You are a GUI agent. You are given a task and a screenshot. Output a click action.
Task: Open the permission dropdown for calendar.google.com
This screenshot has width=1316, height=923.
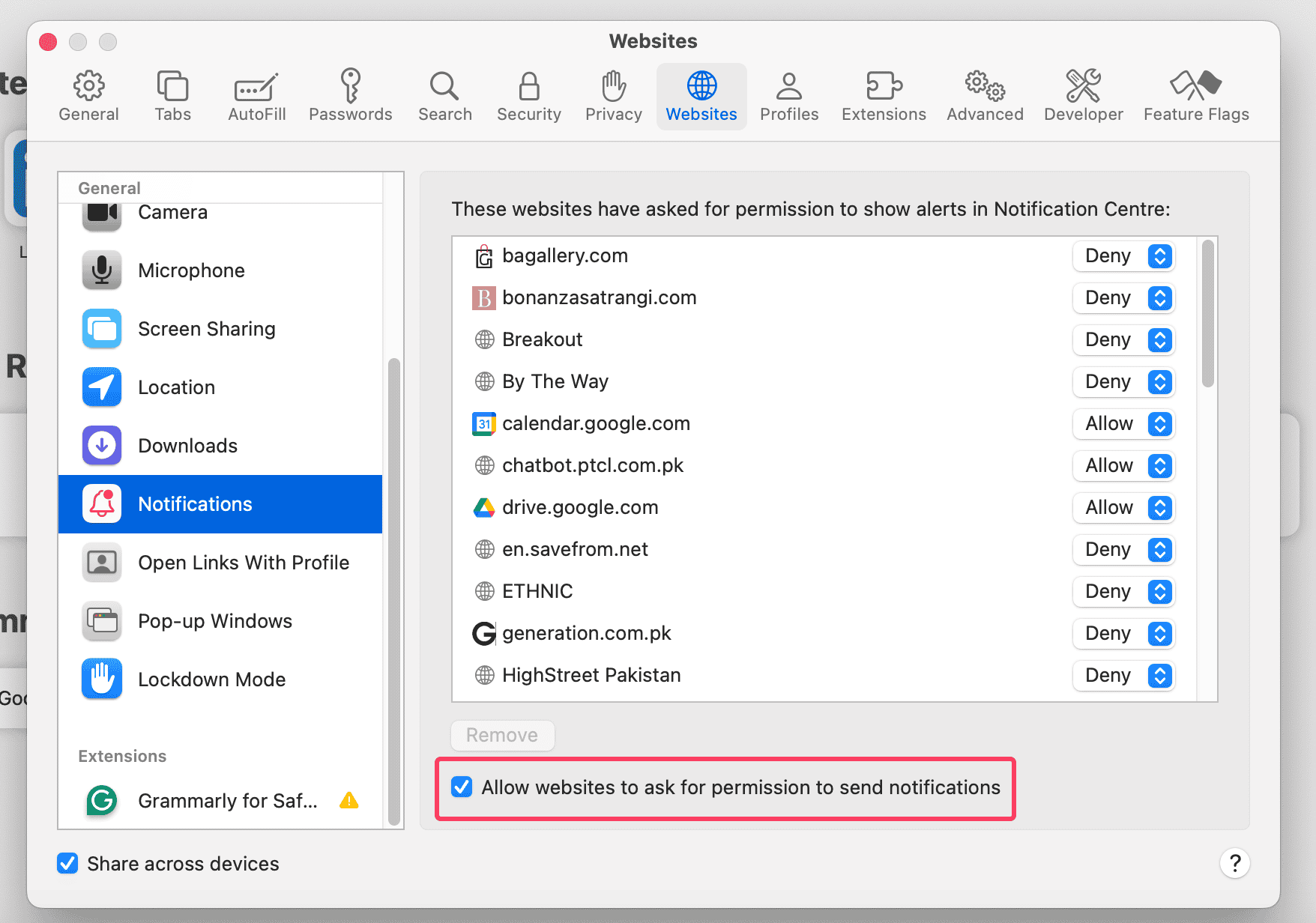(x=1123, y=424)
